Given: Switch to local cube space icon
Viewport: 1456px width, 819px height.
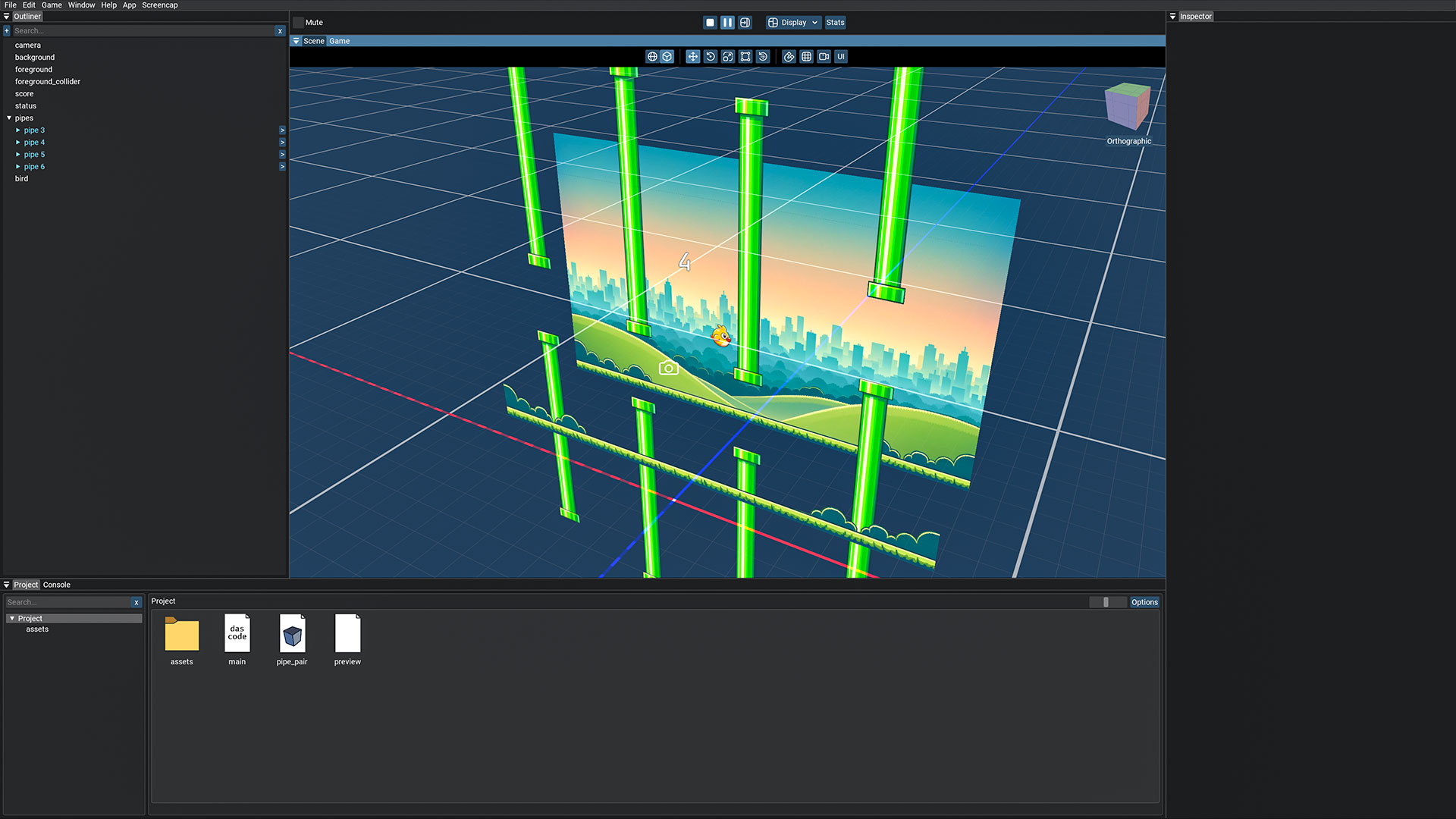Looking at the screenshot, I should 667,57.
